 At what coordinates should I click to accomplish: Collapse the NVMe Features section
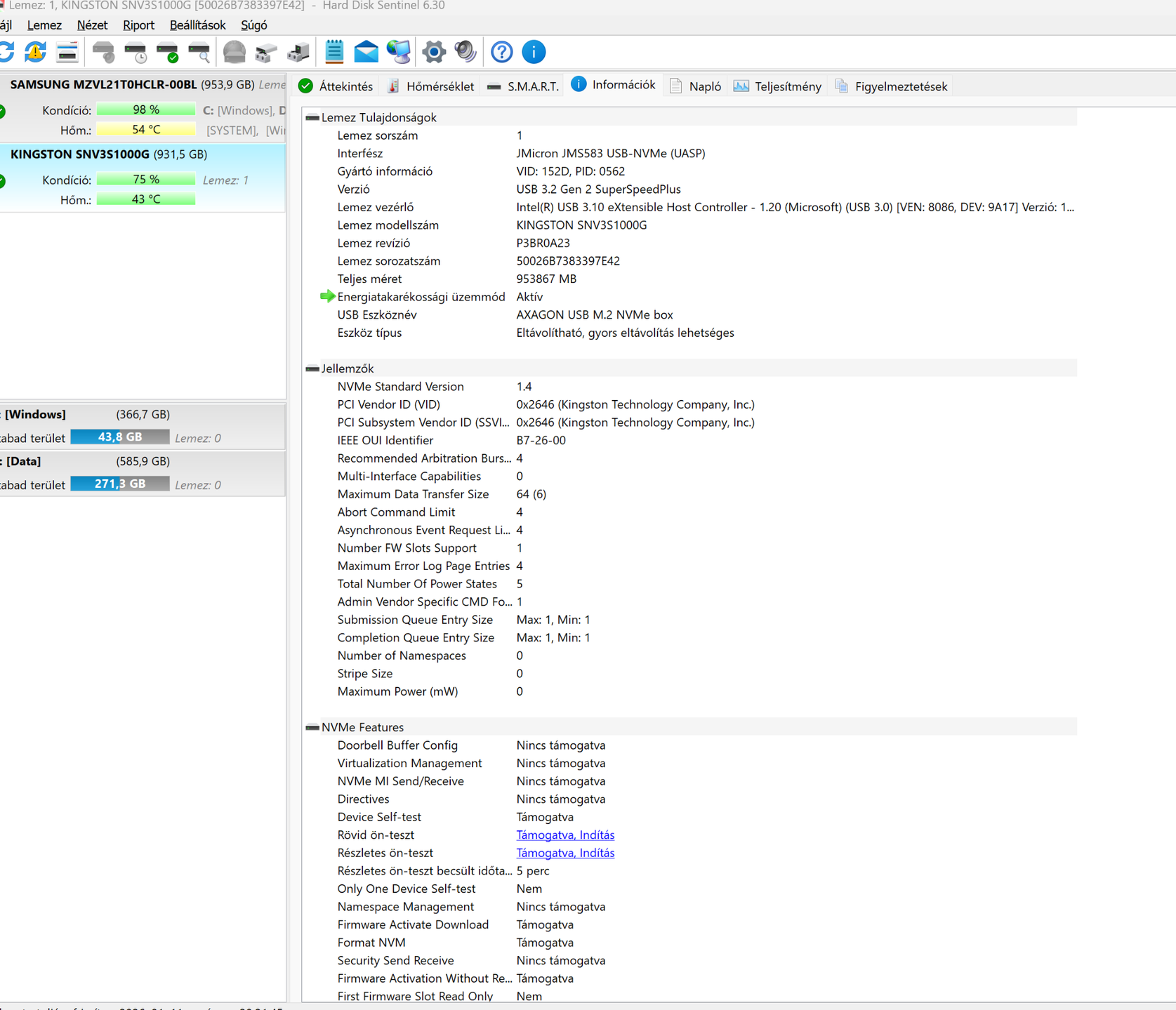[312, 727]
